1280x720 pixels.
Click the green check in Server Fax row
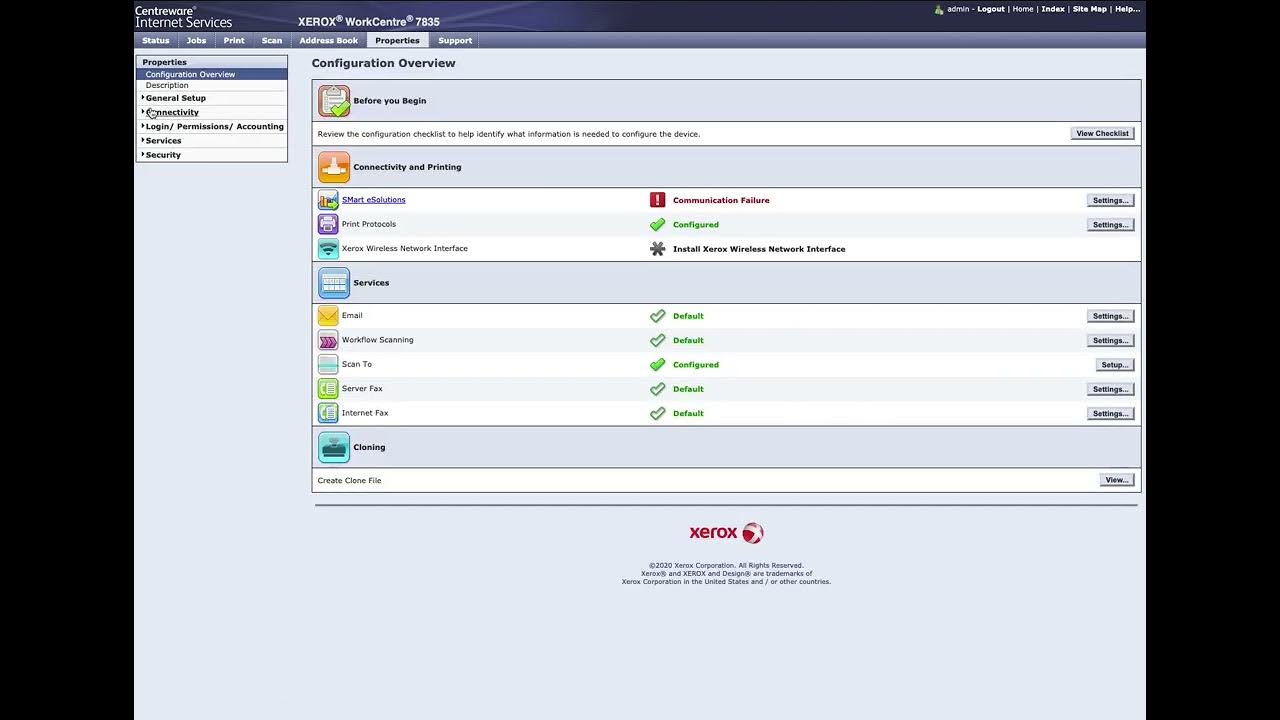pyautogui.click(x=657, y=389)
